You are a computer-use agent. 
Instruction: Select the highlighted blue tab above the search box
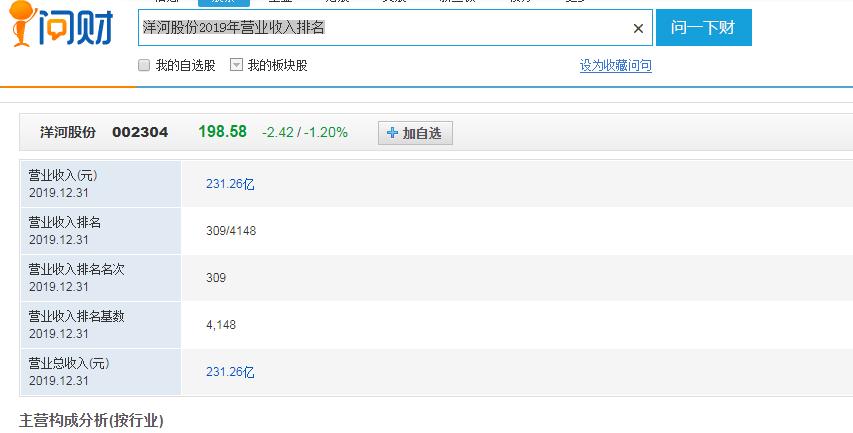coord(224,3)
